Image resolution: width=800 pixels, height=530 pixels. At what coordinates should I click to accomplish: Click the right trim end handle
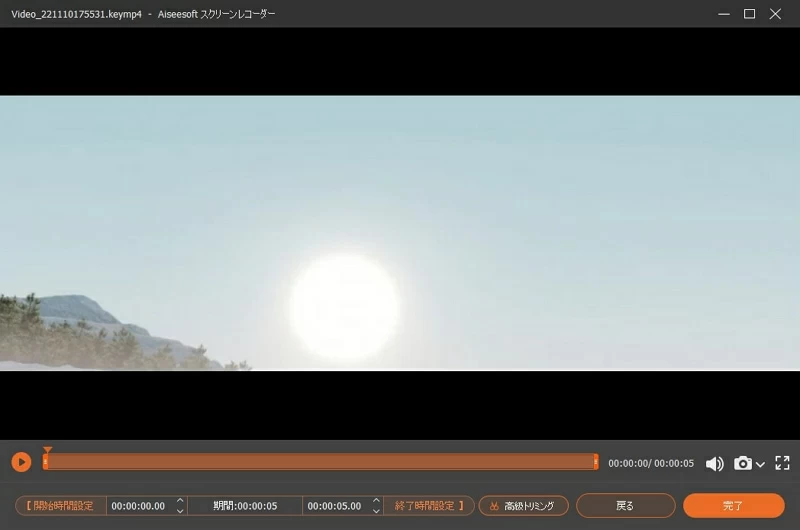coord(596,462)
